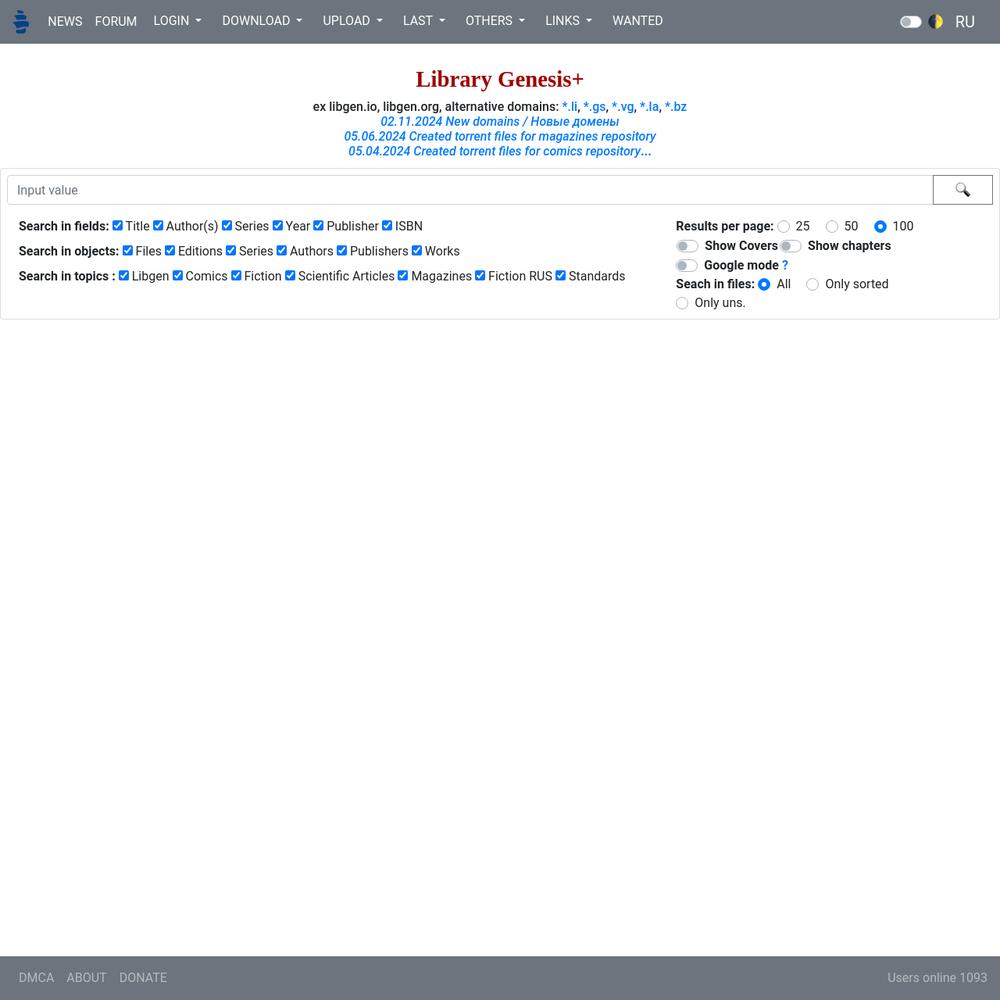Go to the FORUM

click(x=115, y=21)
